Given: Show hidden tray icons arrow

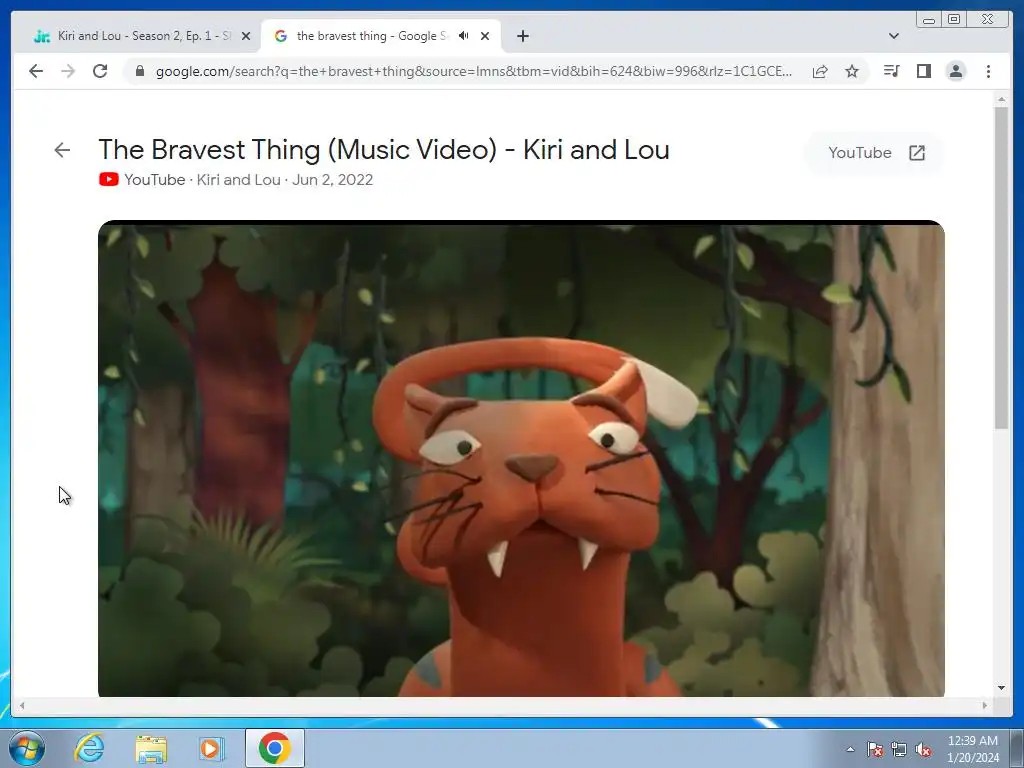Looking at the screenshot, I should click(x=850, y=749).
